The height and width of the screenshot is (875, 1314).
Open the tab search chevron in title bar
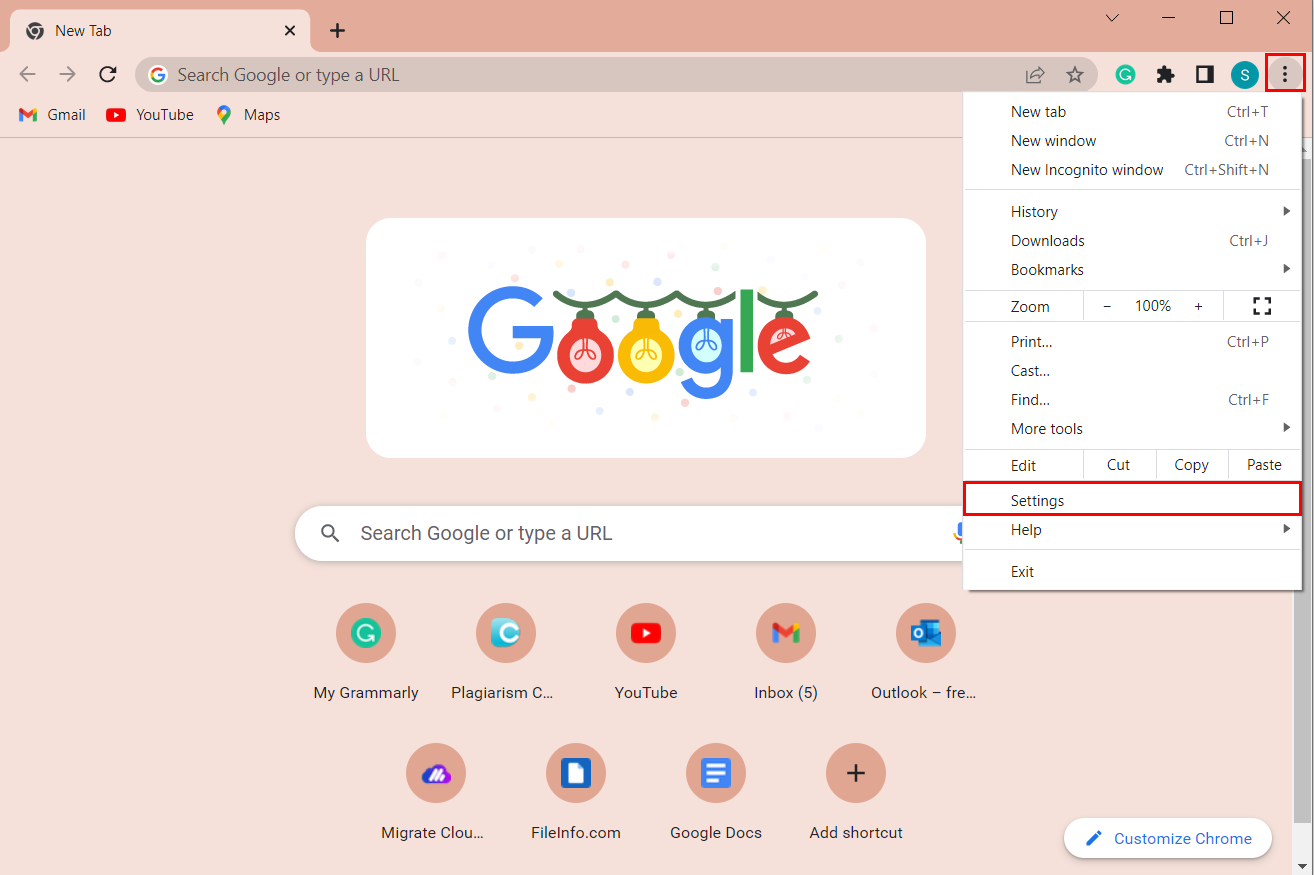pos(1113,18)
